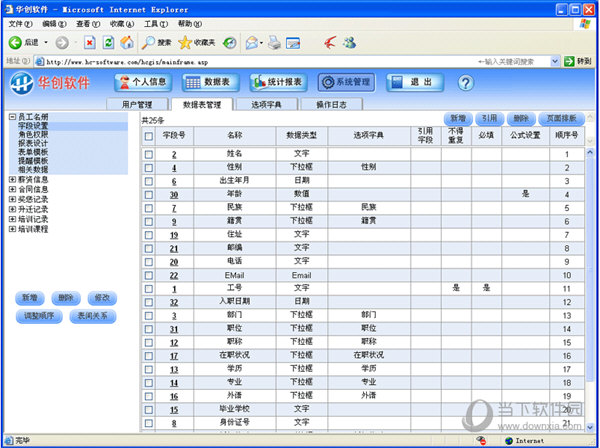Viewport: 600px width, 448px height.
Task: Expand the 升迁记录 tree node
Action: (12, 209)
